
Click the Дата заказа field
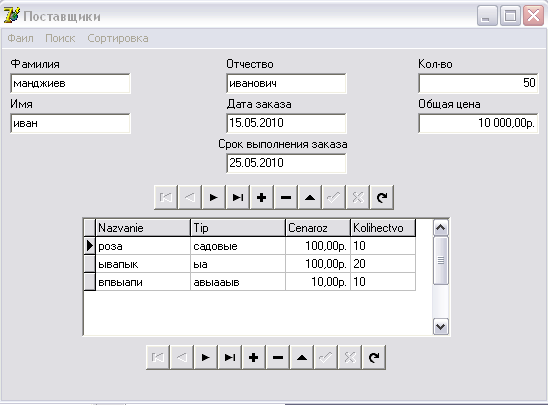click(x=286, y=123)
